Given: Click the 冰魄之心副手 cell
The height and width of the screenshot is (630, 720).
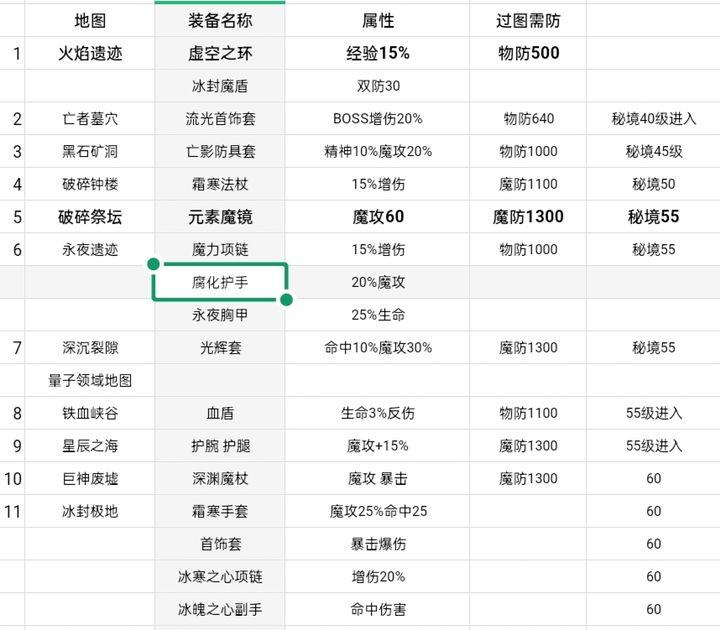Looking at the screenshot, I should coord(220,609).
